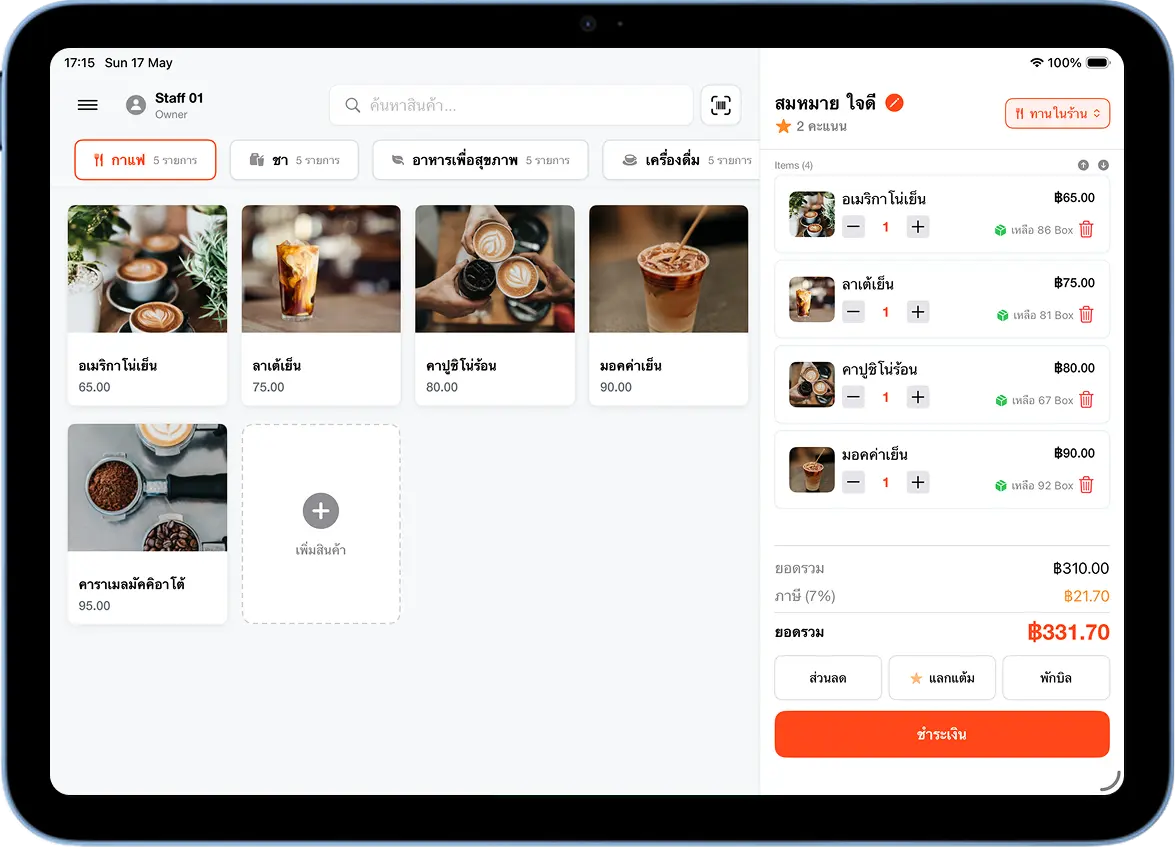Increase มอคค่าเย็น quantity

[917, 482]
